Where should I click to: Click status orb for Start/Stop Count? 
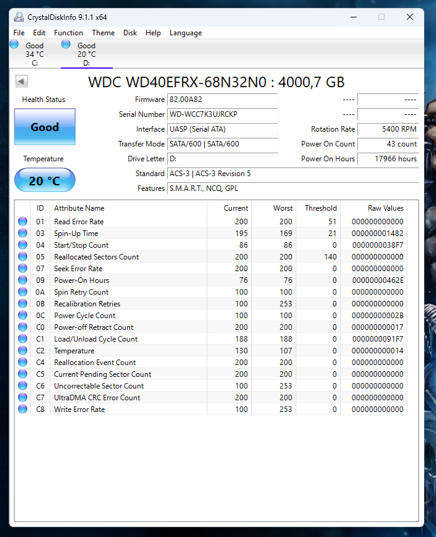click(x=23, y=245)
